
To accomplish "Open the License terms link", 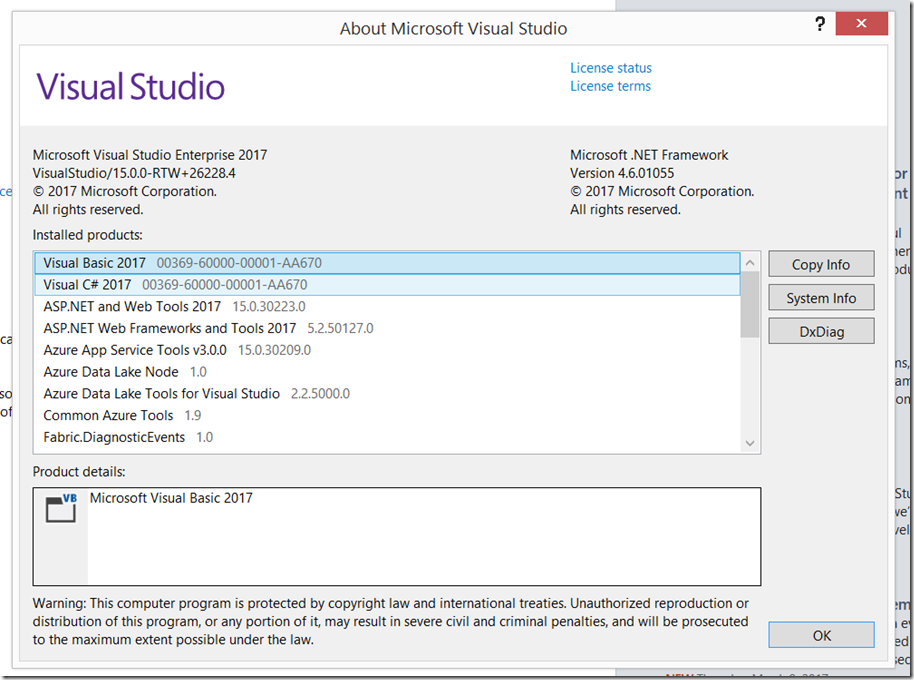I will click(x=610, y=86).
